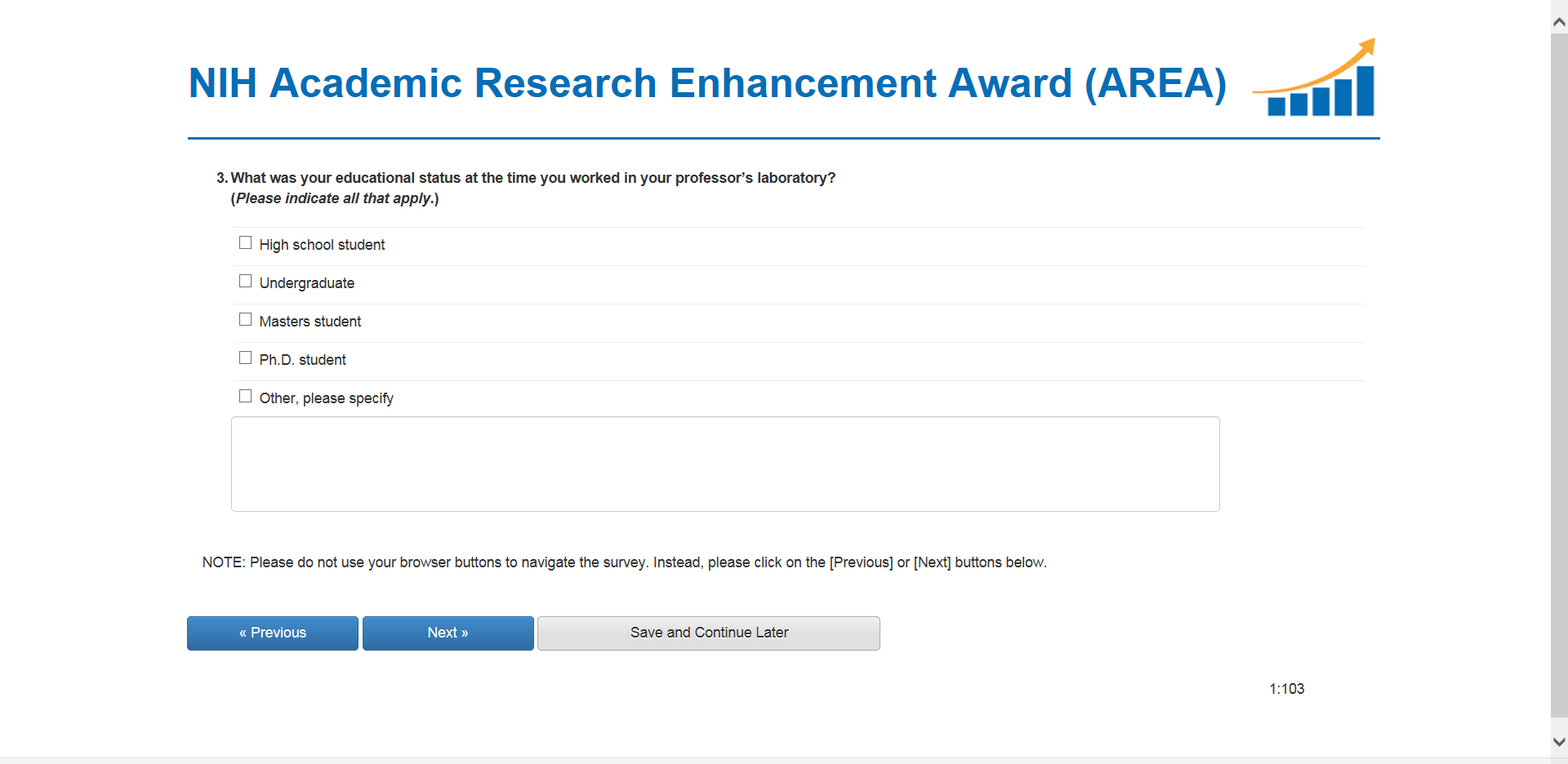
Task: Click the scrollbar up arrow
Action: pyautogui.click(x=1559, y=22)
